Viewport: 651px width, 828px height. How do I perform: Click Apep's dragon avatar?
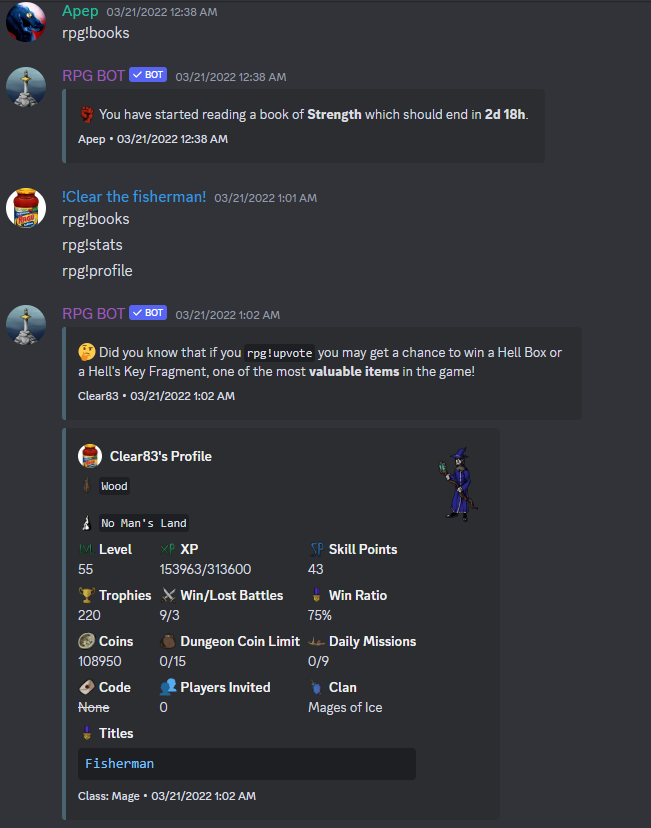(x=26, y=22)
